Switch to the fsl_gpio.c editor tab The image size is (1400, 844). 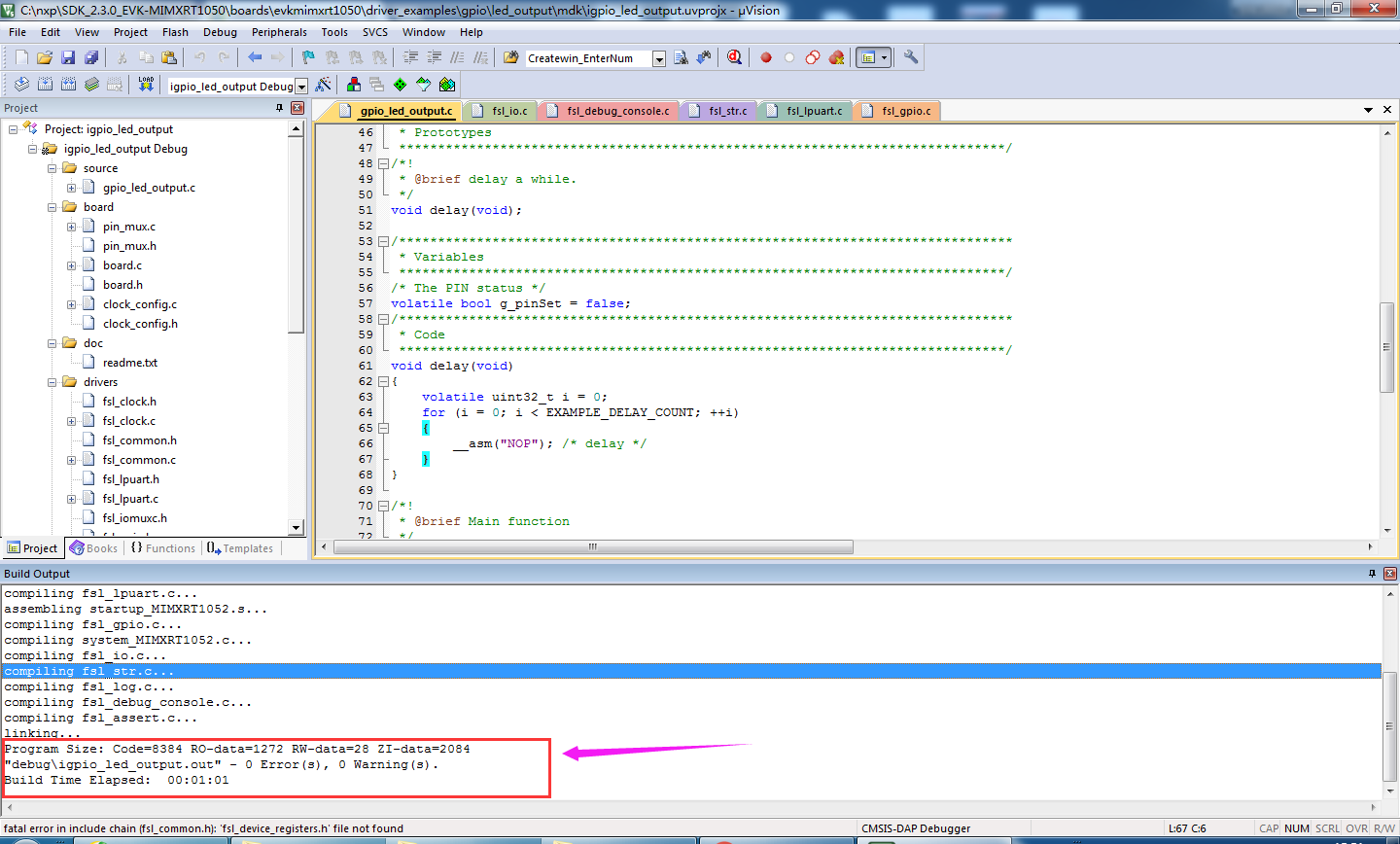(x=897, y=111)
